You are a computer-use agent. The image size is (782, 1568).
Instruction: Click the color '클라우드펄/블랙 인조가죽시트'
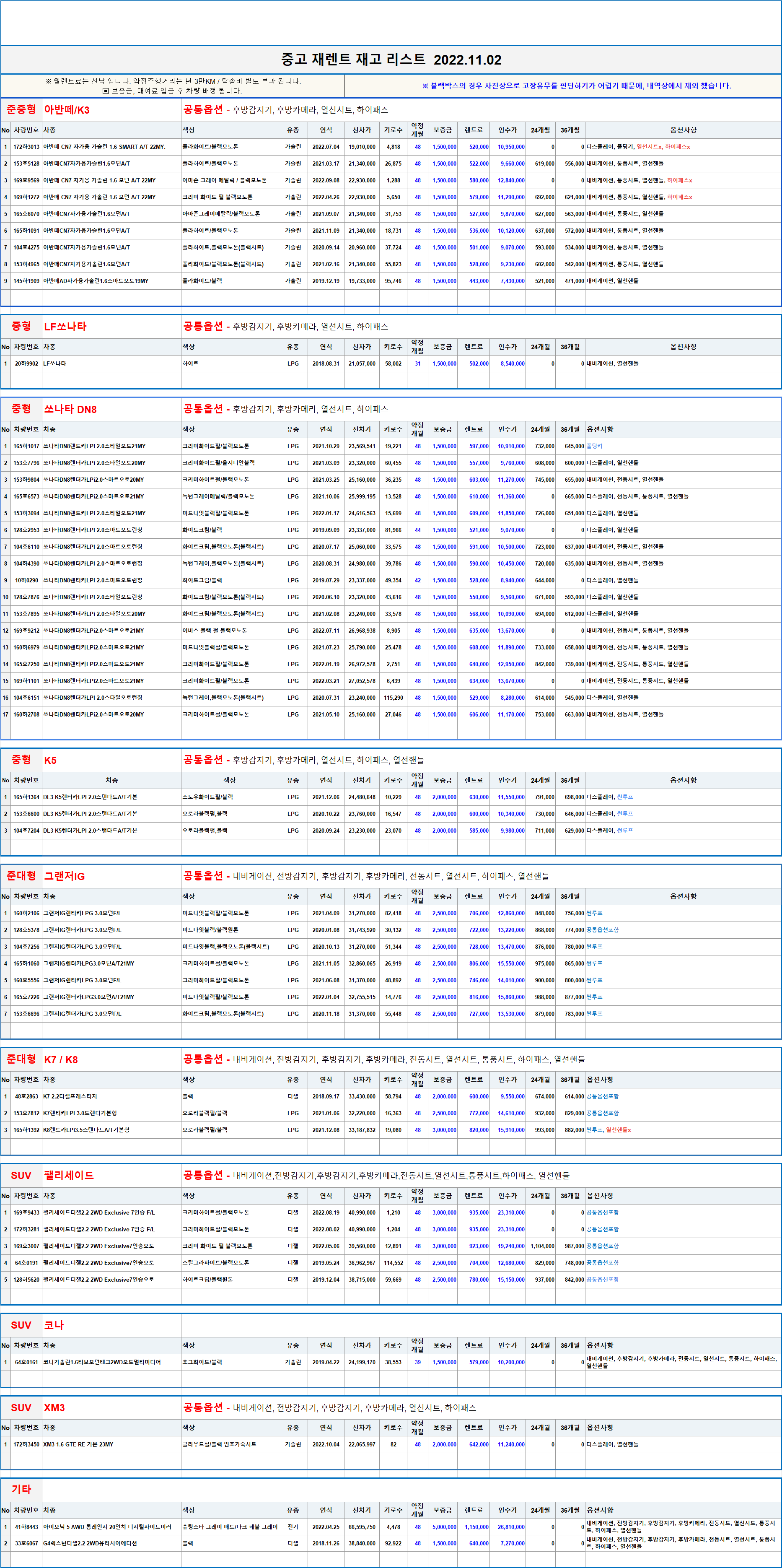pos(219,1445)
